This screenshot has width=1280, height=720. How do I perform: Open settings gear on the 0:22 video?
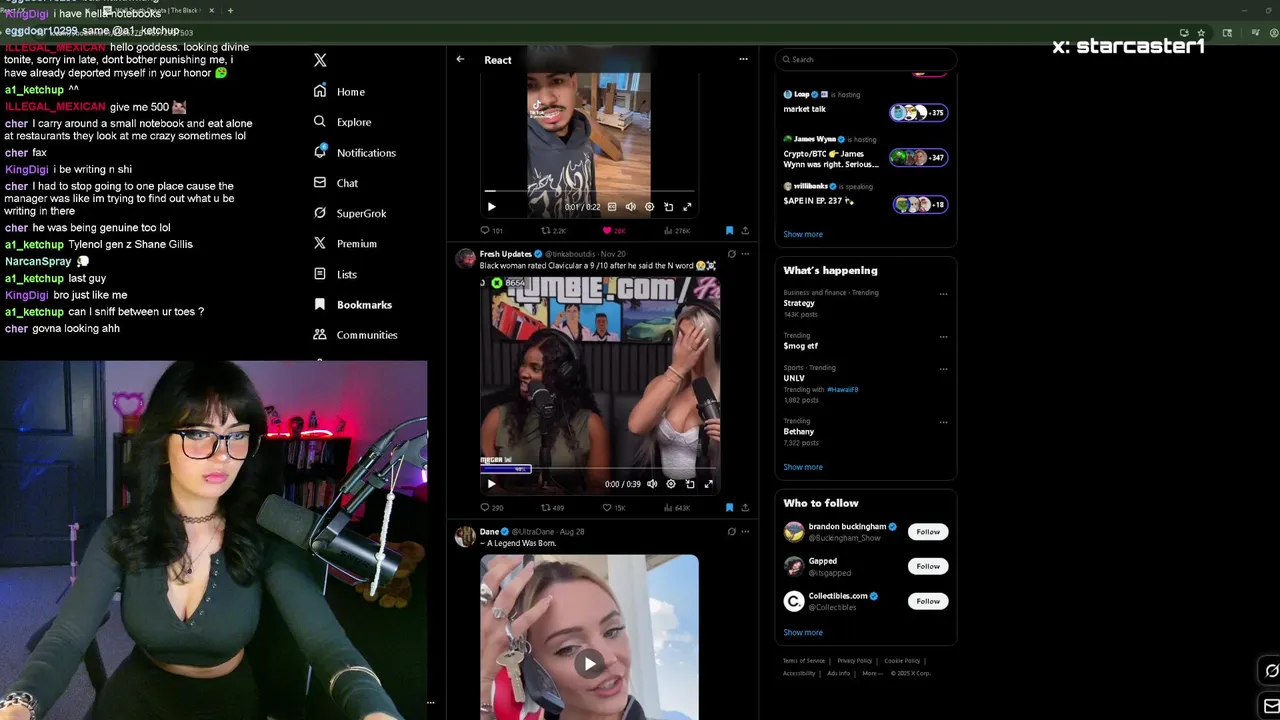(x=649, y=207)
